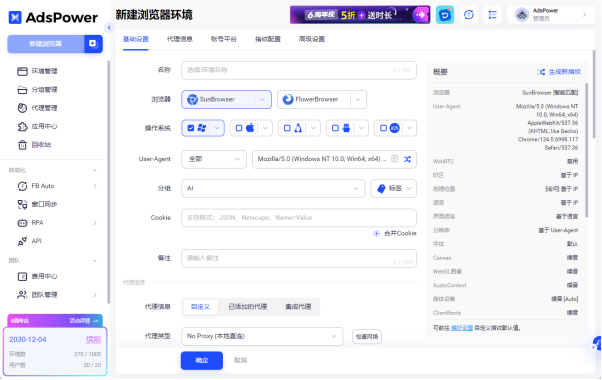
Task: Select 已添加的代理 proxy option
Action: tap(248, 307)
